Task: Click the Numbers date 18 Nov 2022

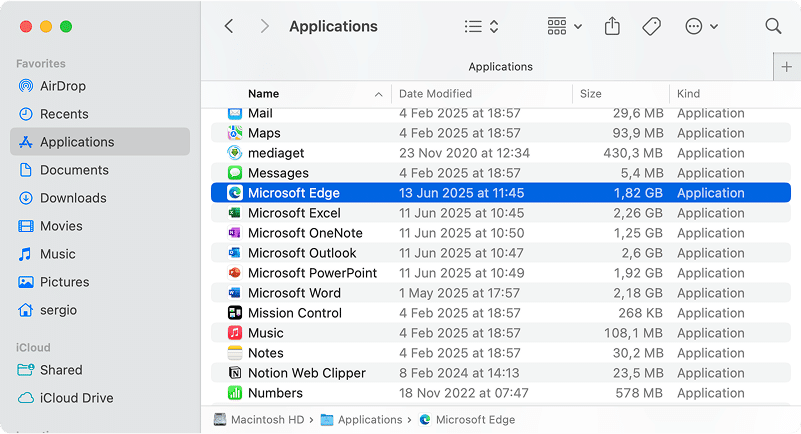Action: [x=463, y=393]
